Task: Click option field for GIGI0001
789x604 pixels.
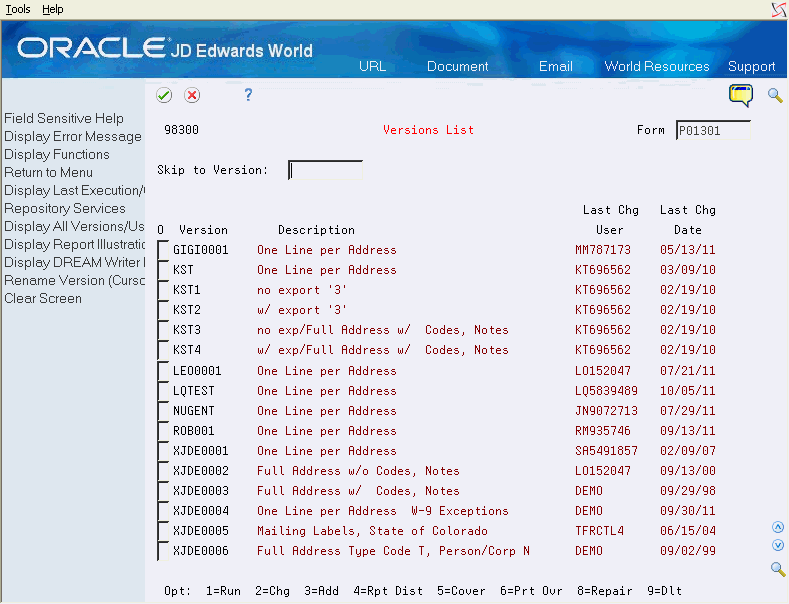Action: pos(163,250)
